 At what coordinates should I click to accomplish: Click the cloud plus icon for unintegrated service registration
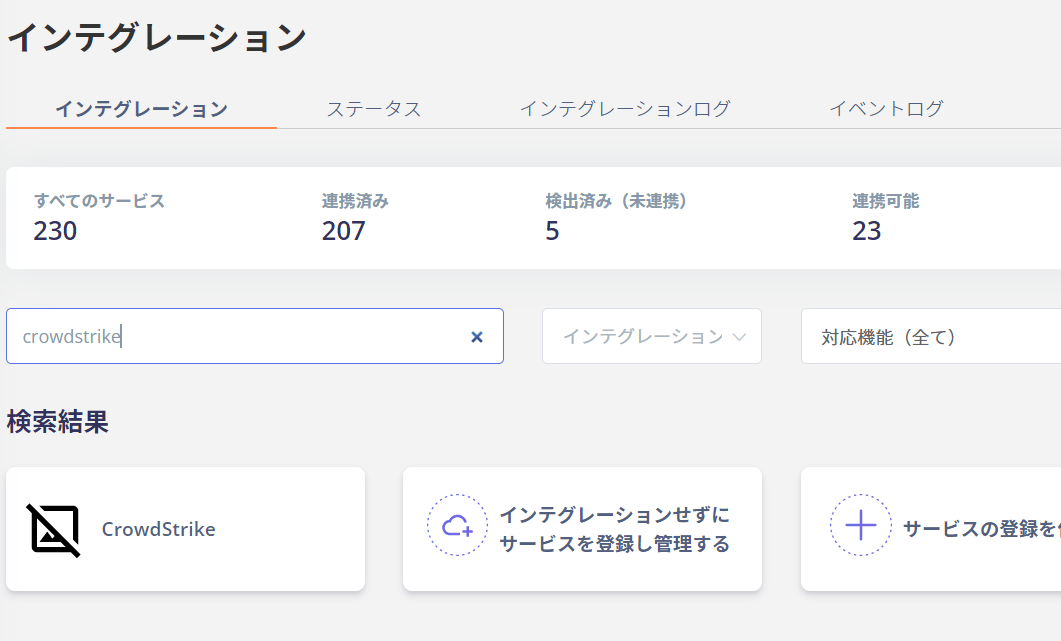(457, 525)
